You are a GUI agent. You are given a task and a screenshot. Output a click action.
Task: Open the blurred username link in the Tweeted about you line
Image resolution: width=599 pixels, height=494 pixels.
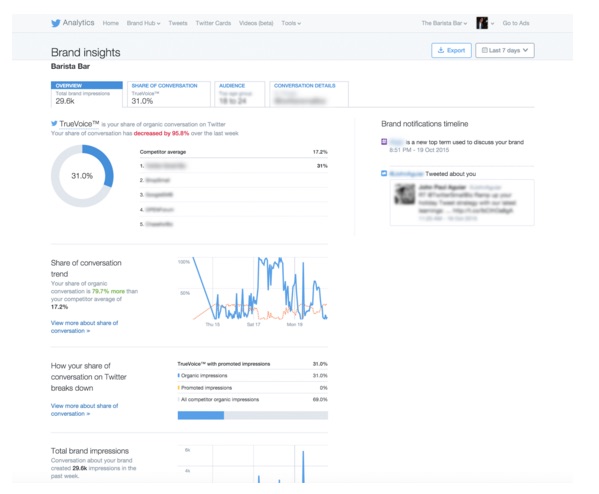406,174
